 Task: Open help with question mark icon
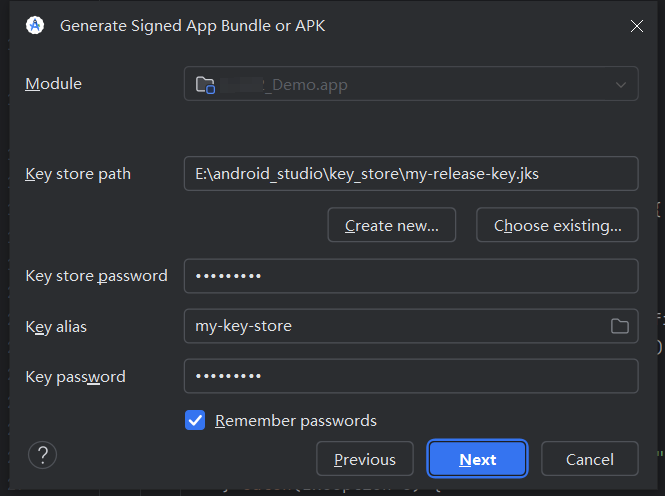pos(42,455)
